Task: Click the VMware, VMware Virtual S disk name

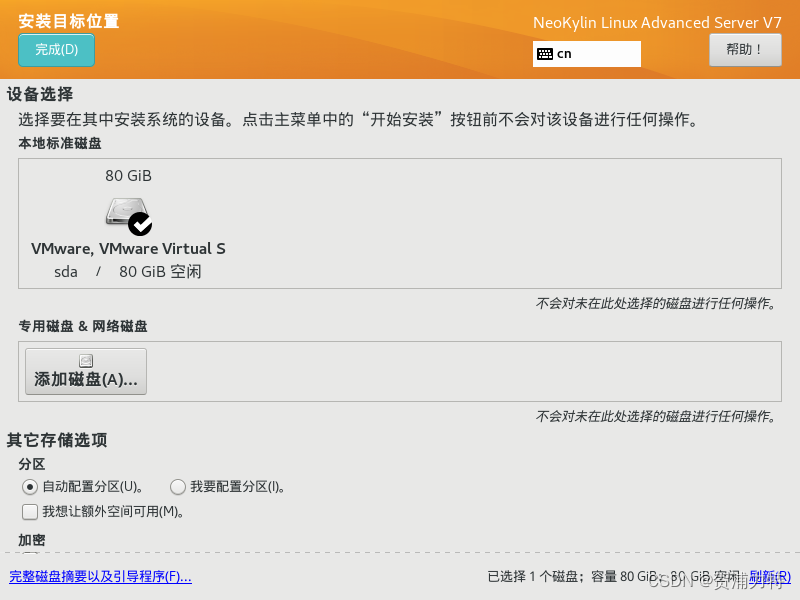Action: click(x=128, y=248)
